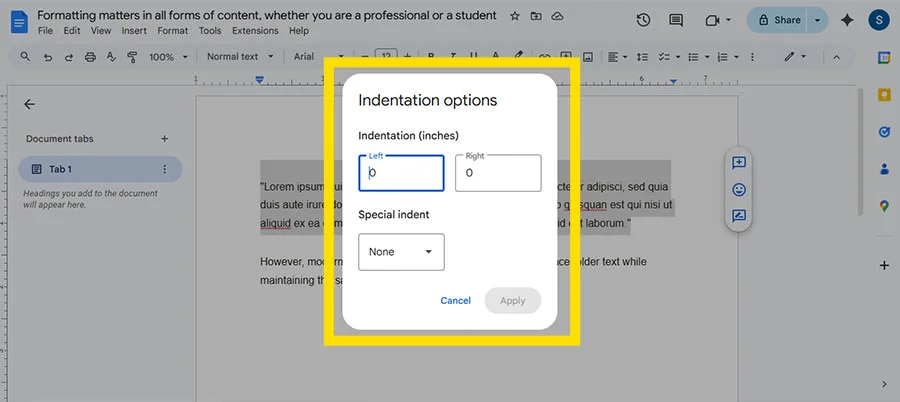Open the Normal text style dropdown
900x402 pixels.
[240, 57]
